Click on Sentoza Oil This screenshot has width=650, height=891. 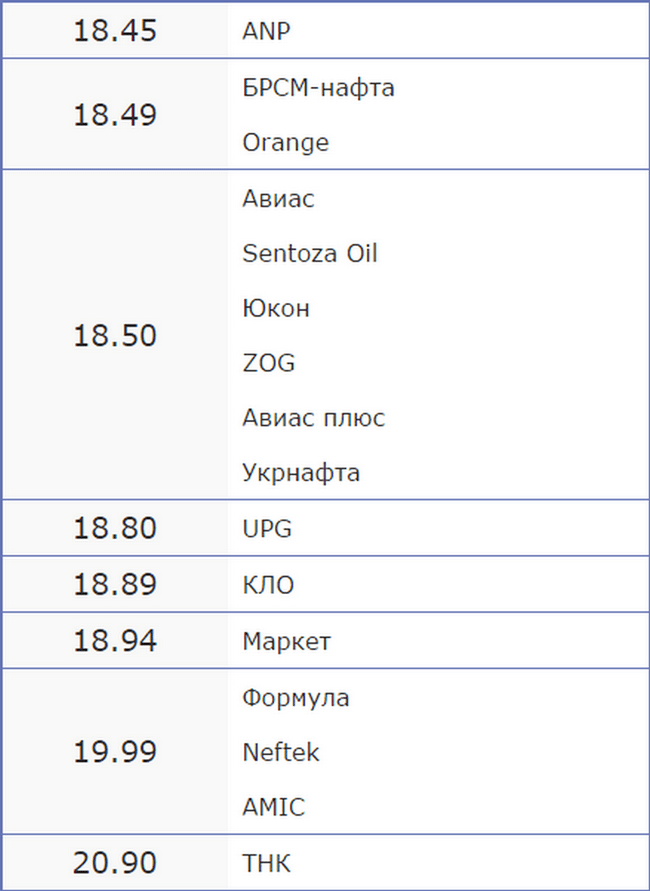pyautogui.click(x=309, y=253)
